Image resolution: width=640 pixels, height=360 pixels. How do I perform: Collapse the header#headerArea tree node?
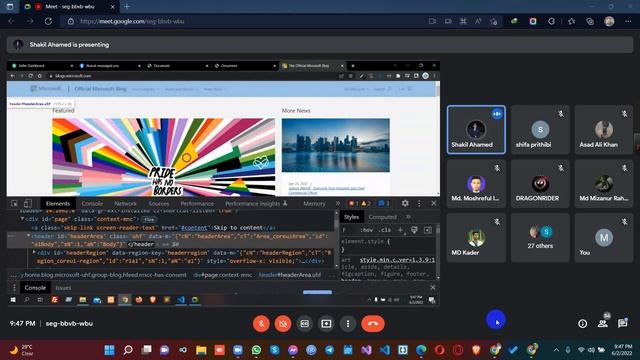click(x=28, y=236)
